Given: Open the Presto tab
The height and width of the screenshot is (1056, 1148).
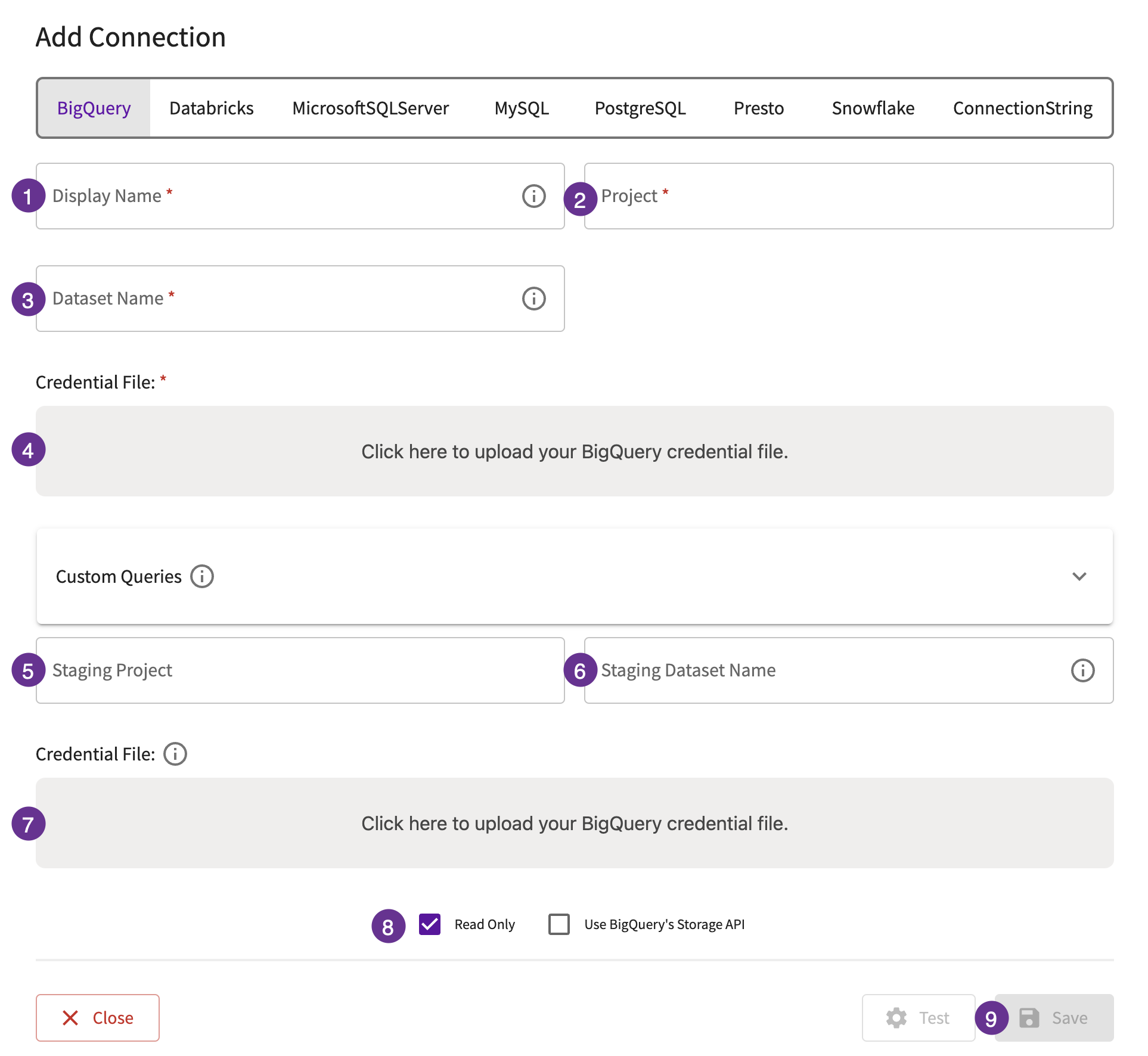Looking at the screenshot, I should coord(759,108).
